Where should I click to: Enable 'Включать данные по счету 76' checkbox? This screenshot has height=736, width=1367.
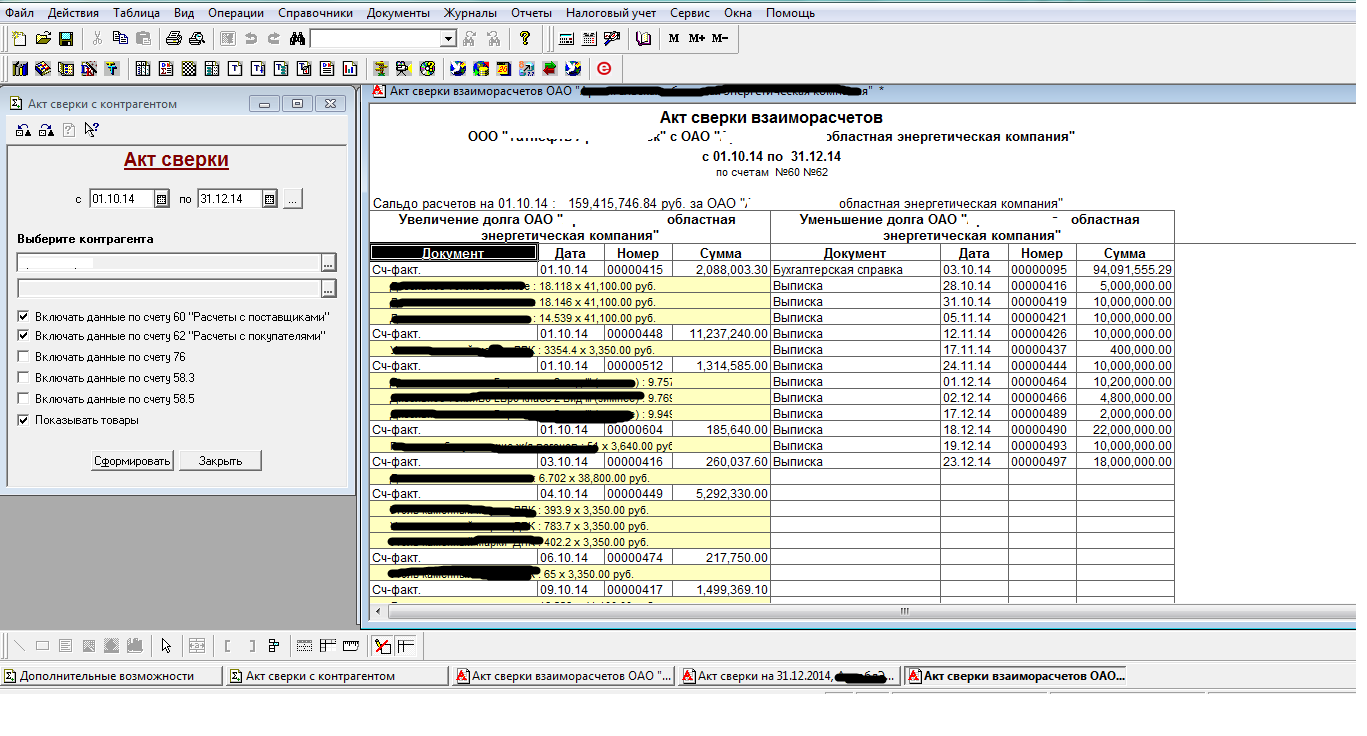point(23,357)
